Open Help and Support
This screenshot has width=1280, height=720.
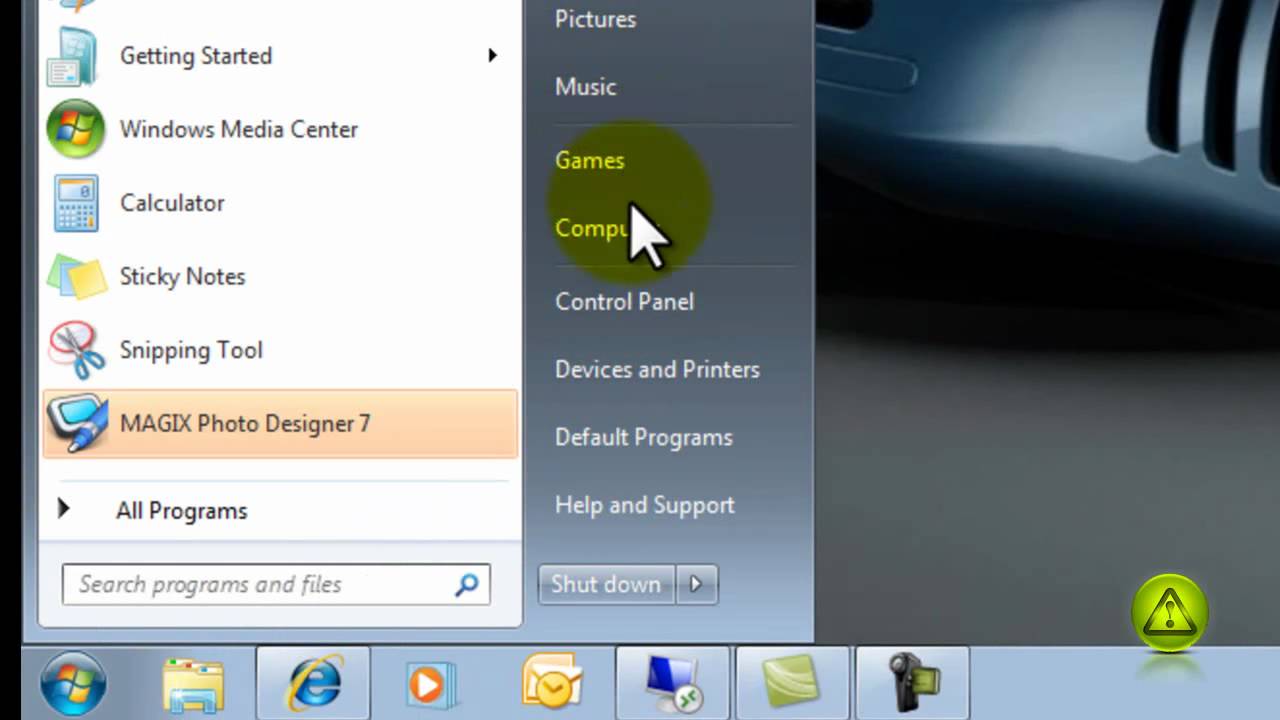point(644,506)
